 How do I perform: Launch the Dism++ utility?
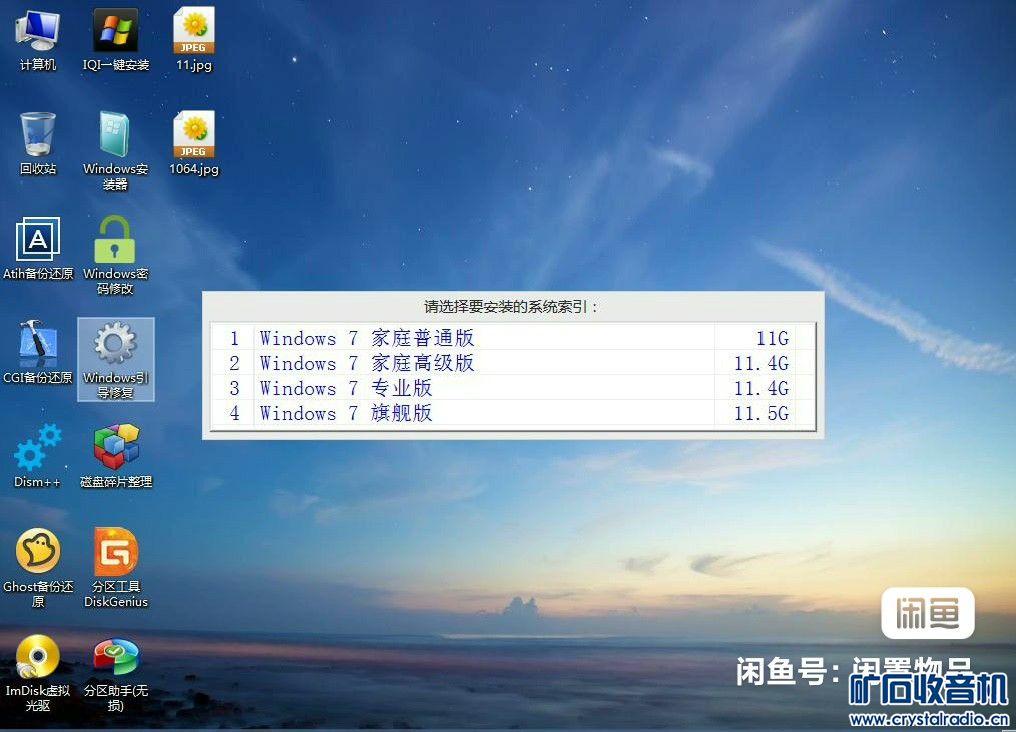(x=38, y=456)
